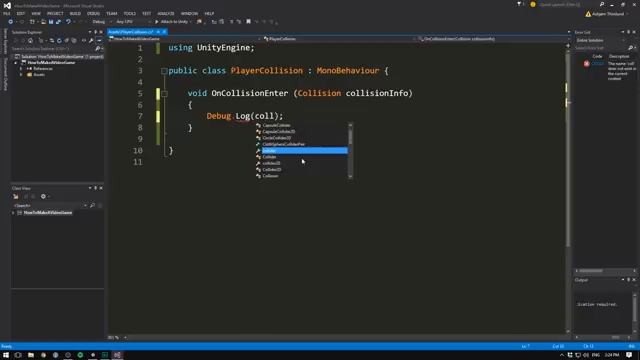This screenshot has width=640, height=360.
Task: Collapse the PlayerCollision class code block
Action: click(x=164, y=71)
